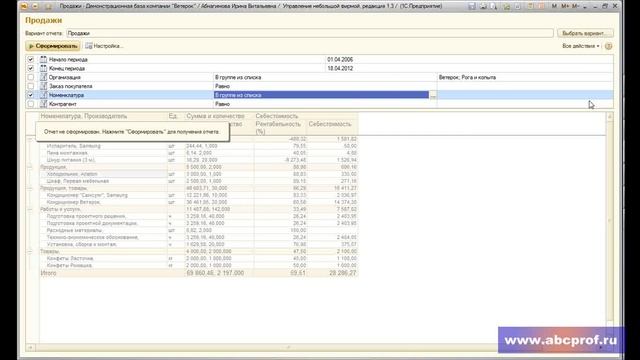640x360 pixels.
Task: Open the 1C main menu logo icon
Action: (x=24, y=6)
